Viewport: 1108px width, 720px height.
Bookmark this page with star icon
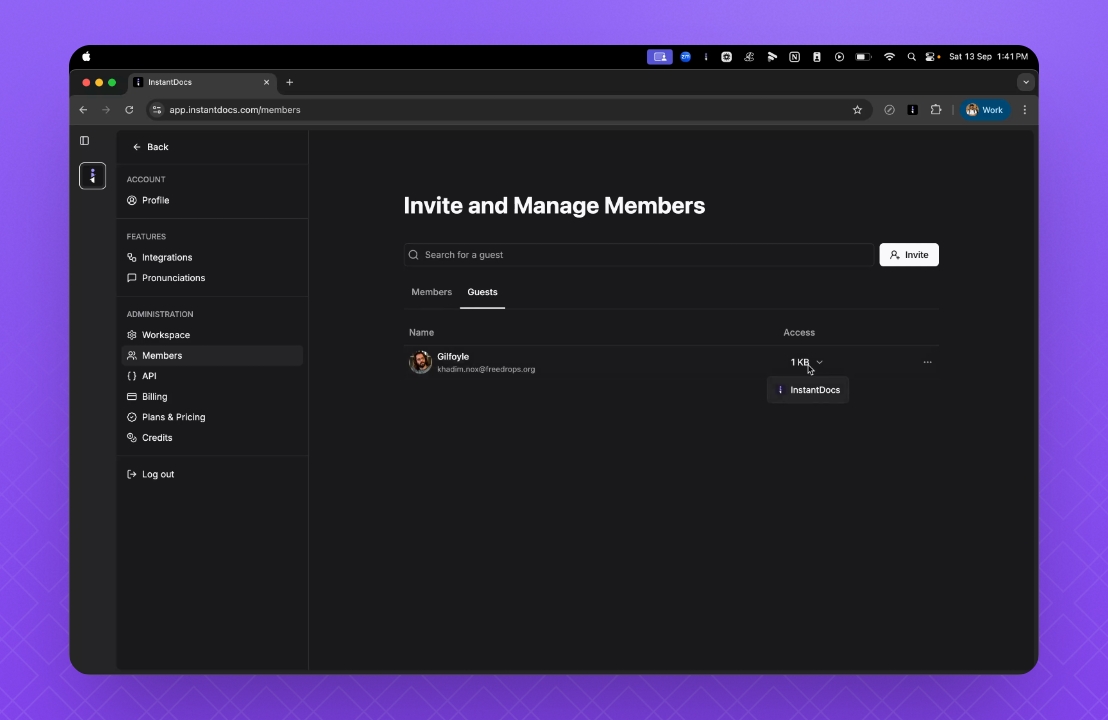857,110
